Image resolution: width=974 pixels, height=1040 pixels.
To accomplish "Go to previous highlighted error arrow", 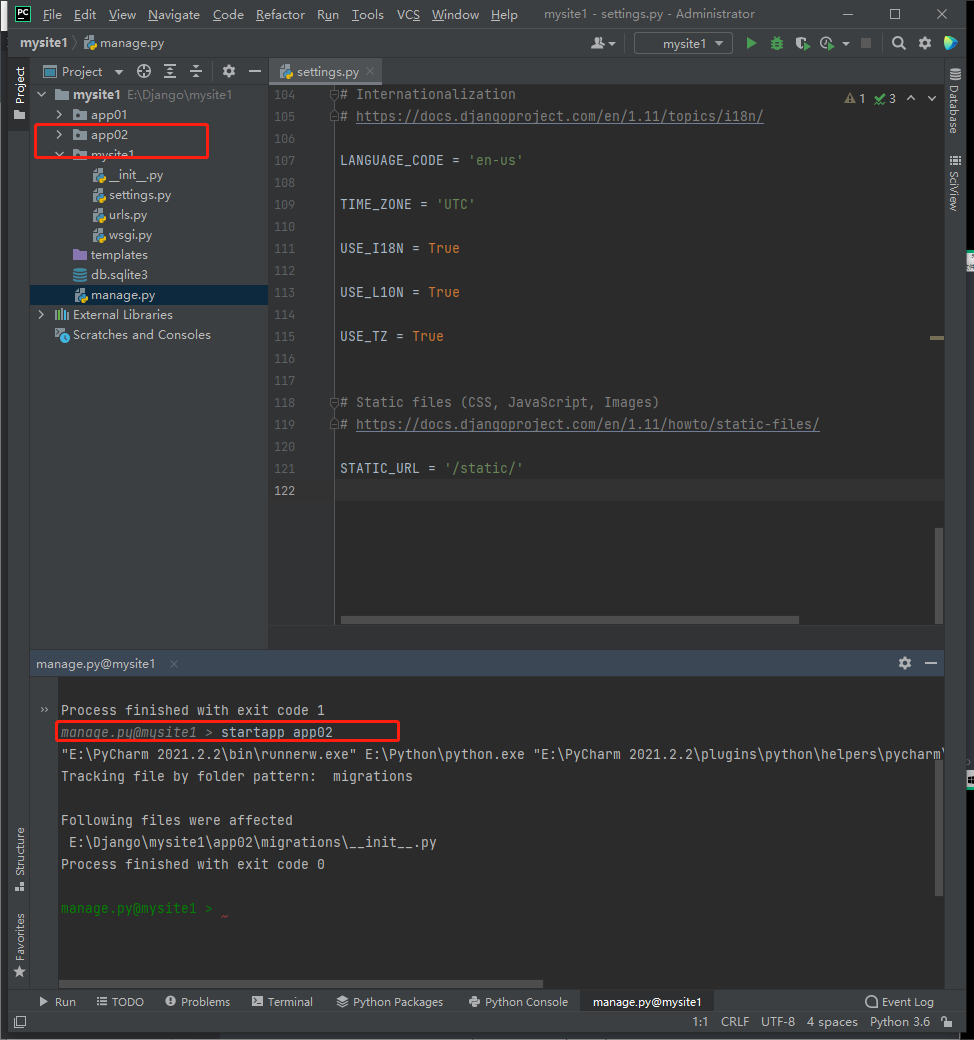I will click(911, 98).
